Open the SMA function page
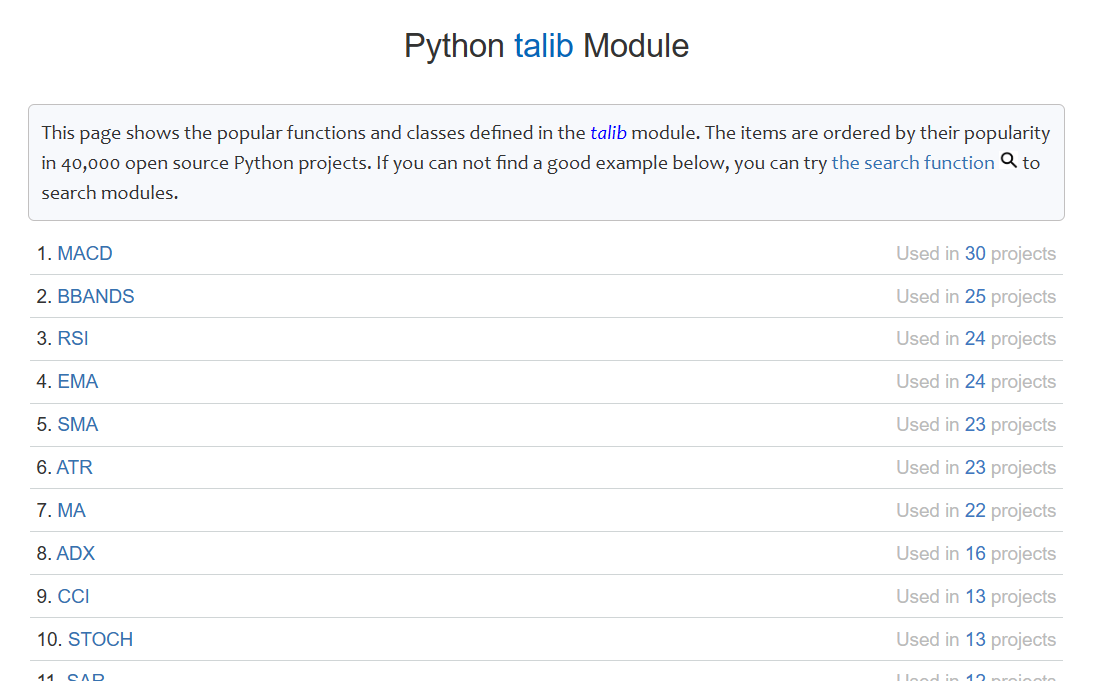 click(x=77, y=424)
